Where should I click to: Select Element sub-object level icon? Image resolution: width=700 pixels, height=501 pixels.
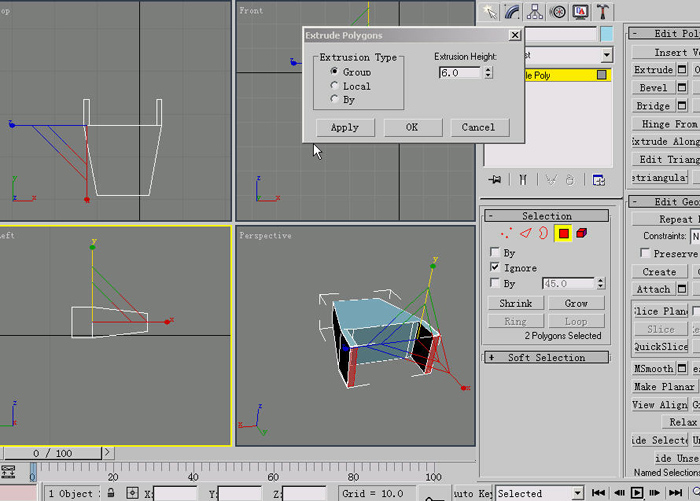[x=582, y=233]
